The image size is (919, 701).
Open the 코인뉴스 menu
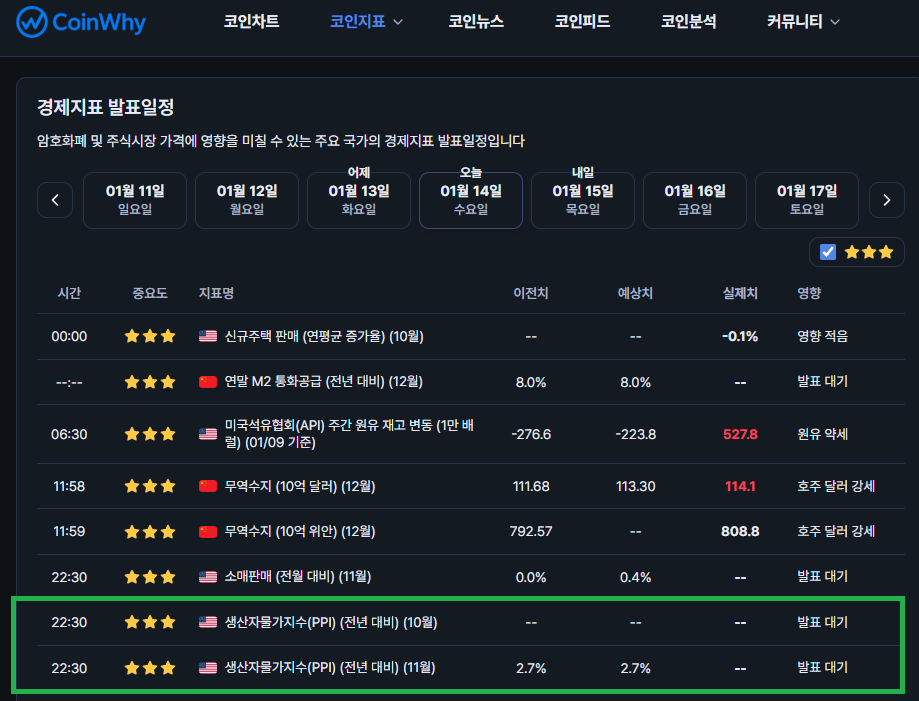click(476, 21)
